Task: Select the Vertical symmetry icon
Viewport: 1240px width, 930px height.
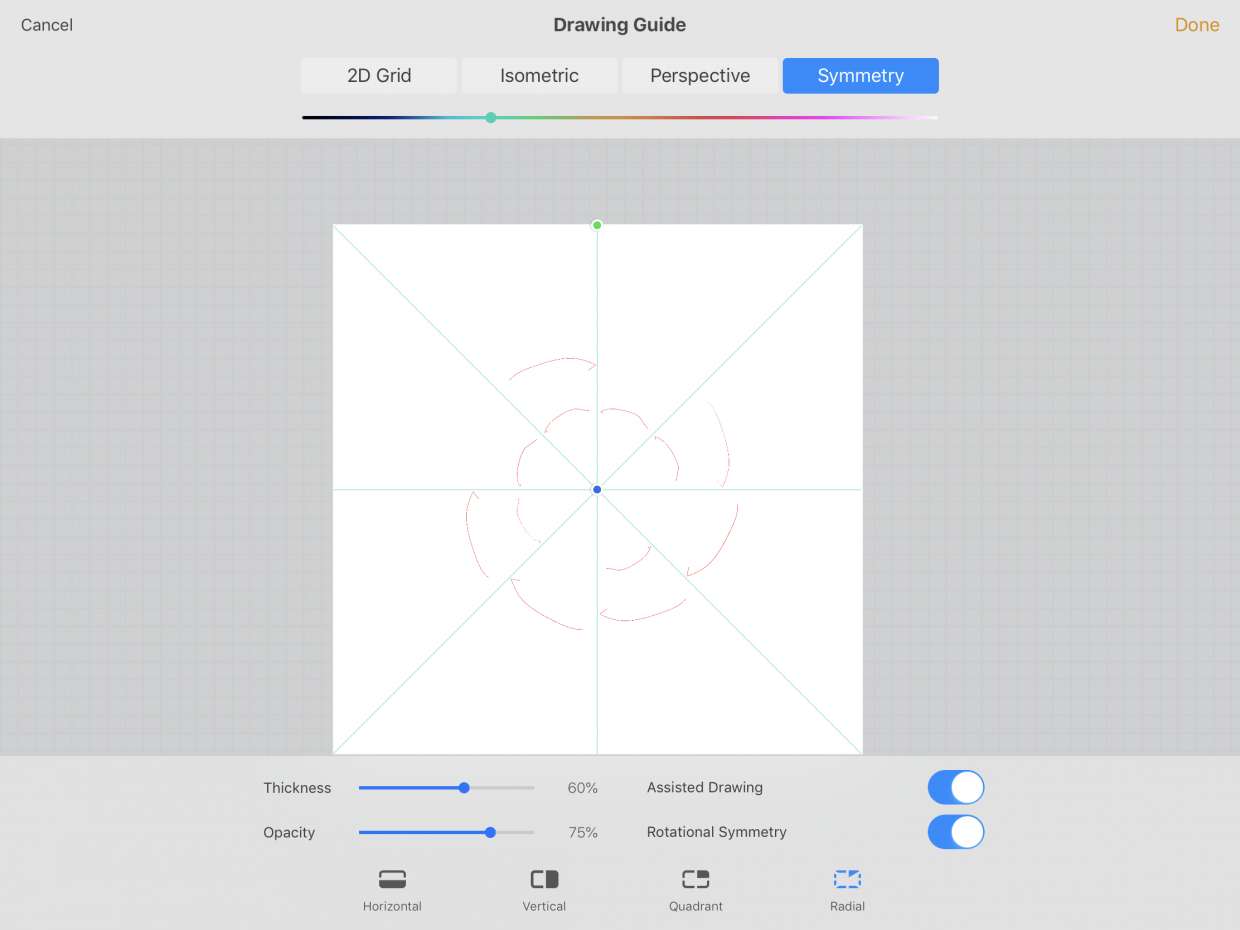Action: [544, 880]
